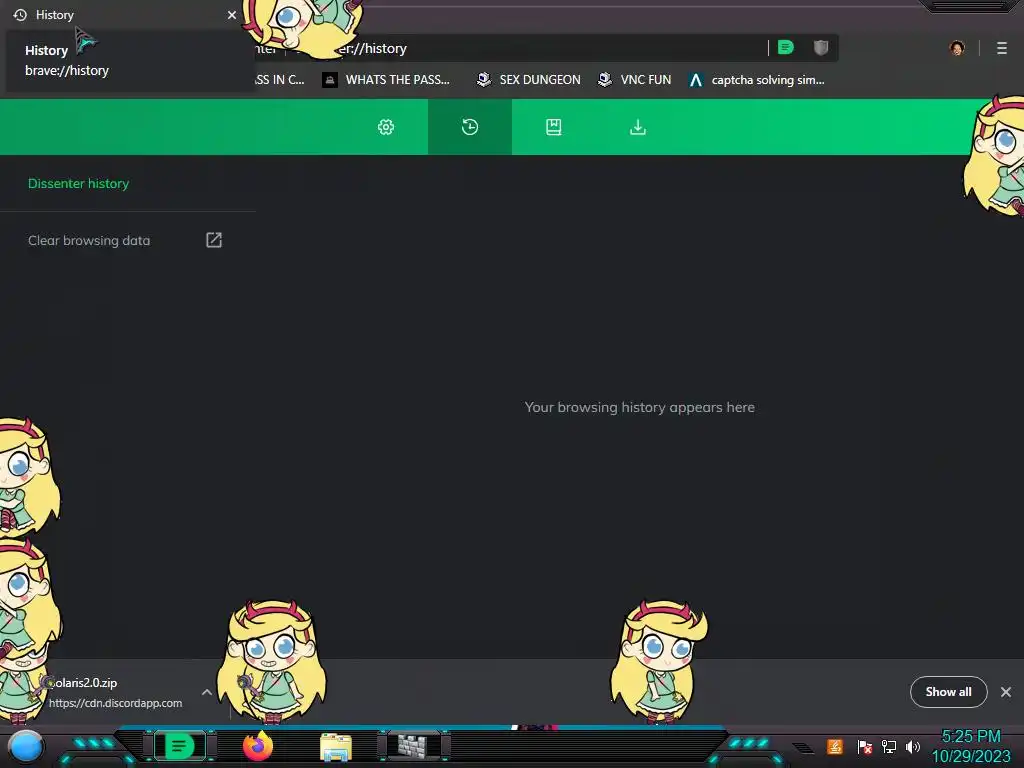Select Dissenter history in sidebar
This screenshot has height=768, width=1024.
click(x=78, y=184)
